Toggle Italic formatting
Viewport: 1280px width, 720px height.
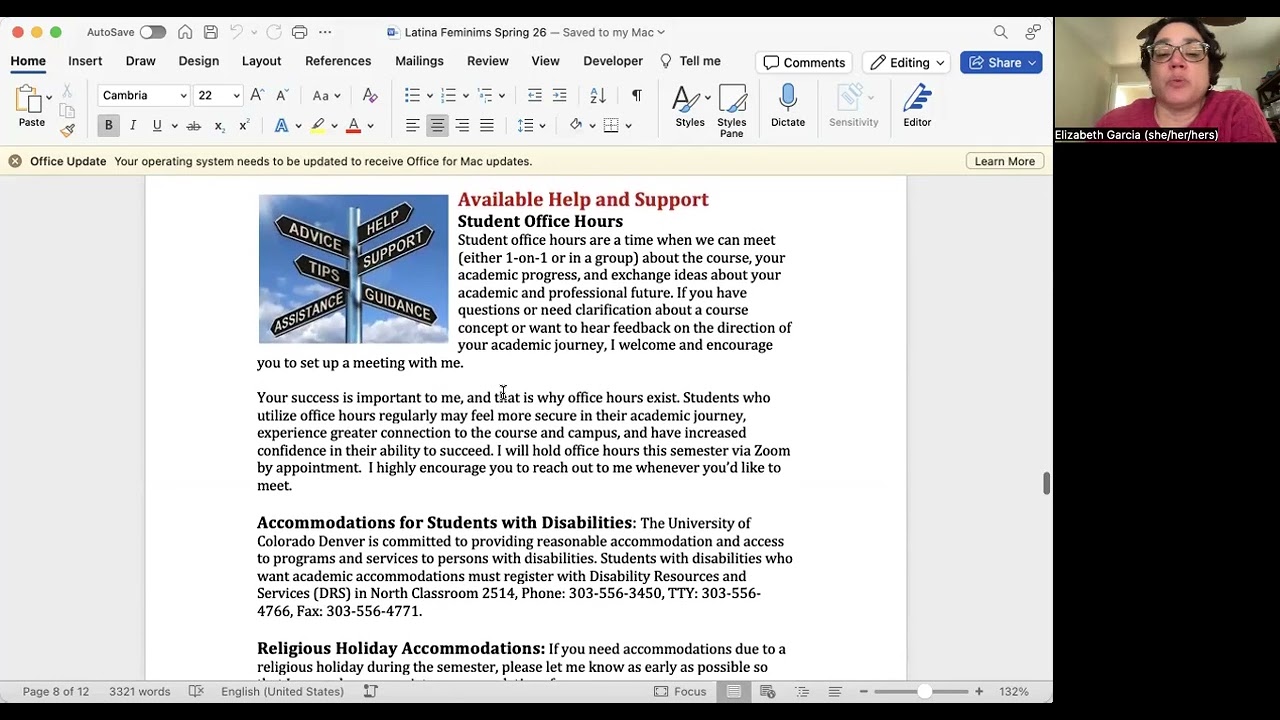coord(132,125)
